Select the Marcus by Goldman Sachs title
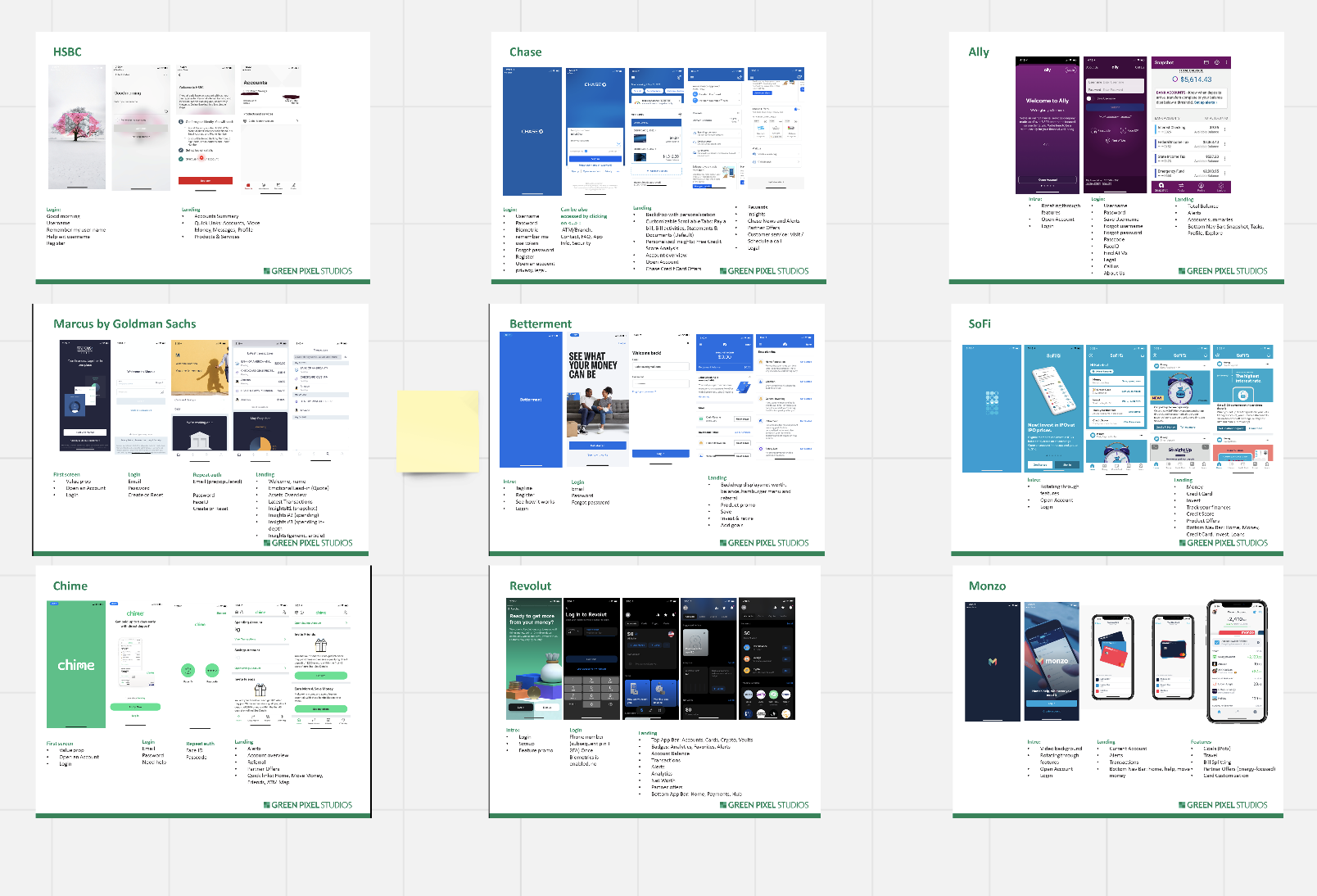 click(x=124, y=324)
